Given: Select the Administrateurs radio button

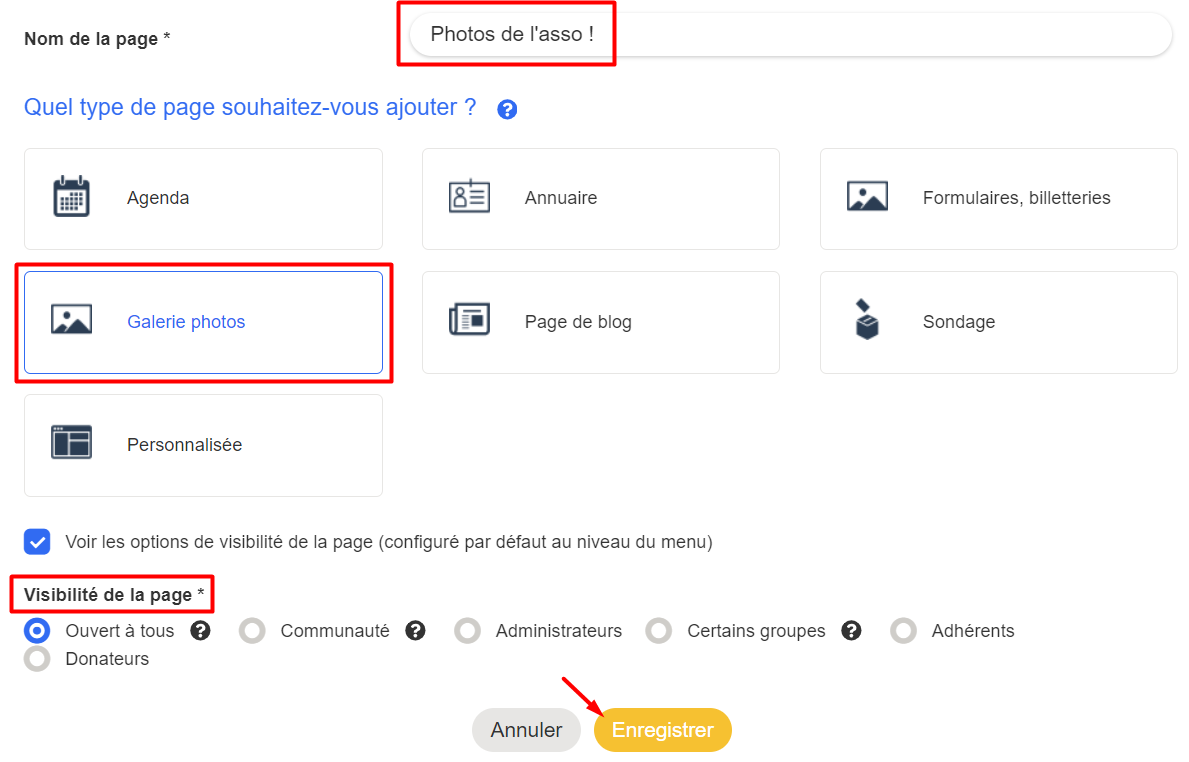Looking at the screenshot, I should tap(467, 631).
